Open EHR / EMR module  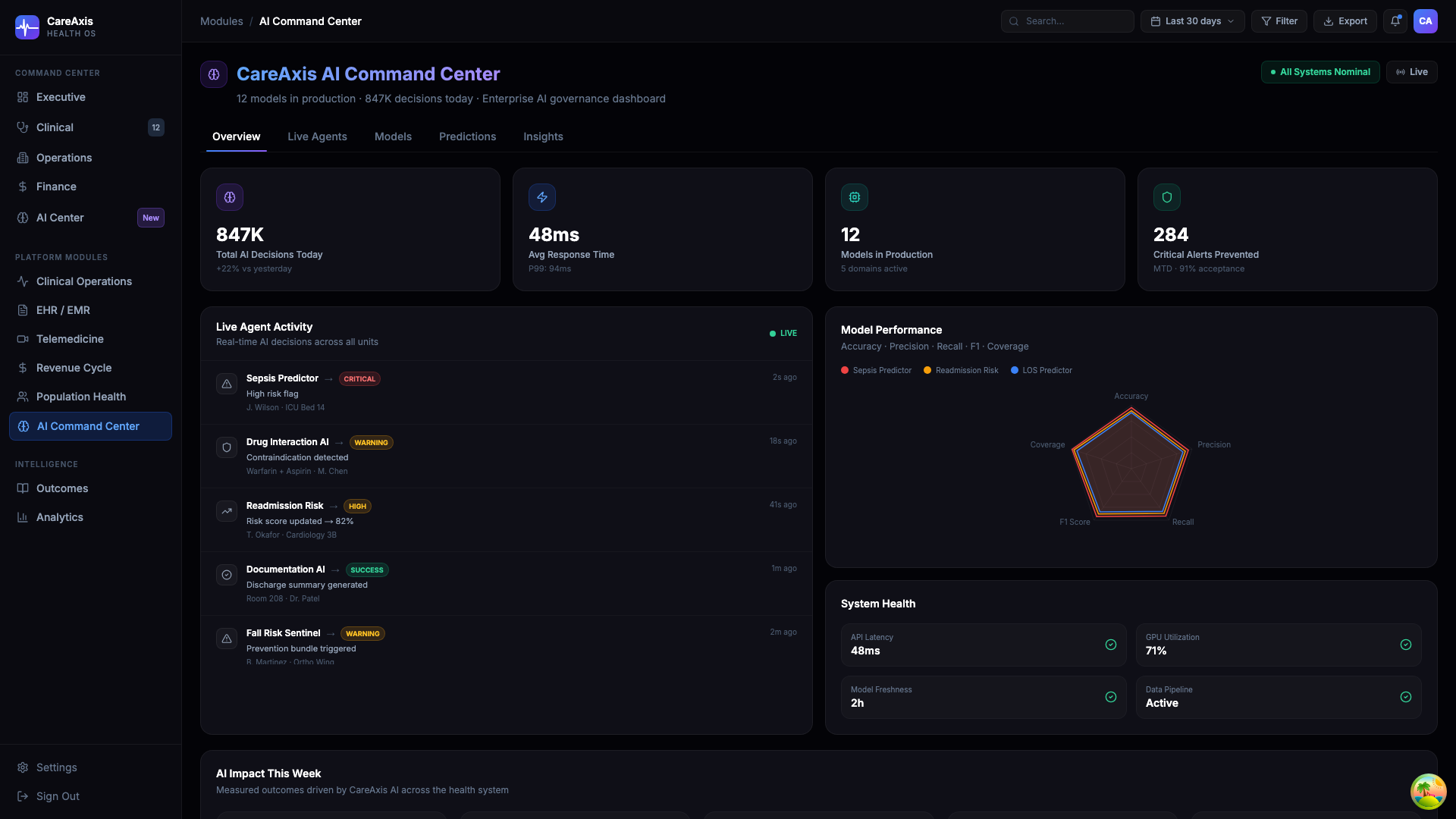coord(90,310)
